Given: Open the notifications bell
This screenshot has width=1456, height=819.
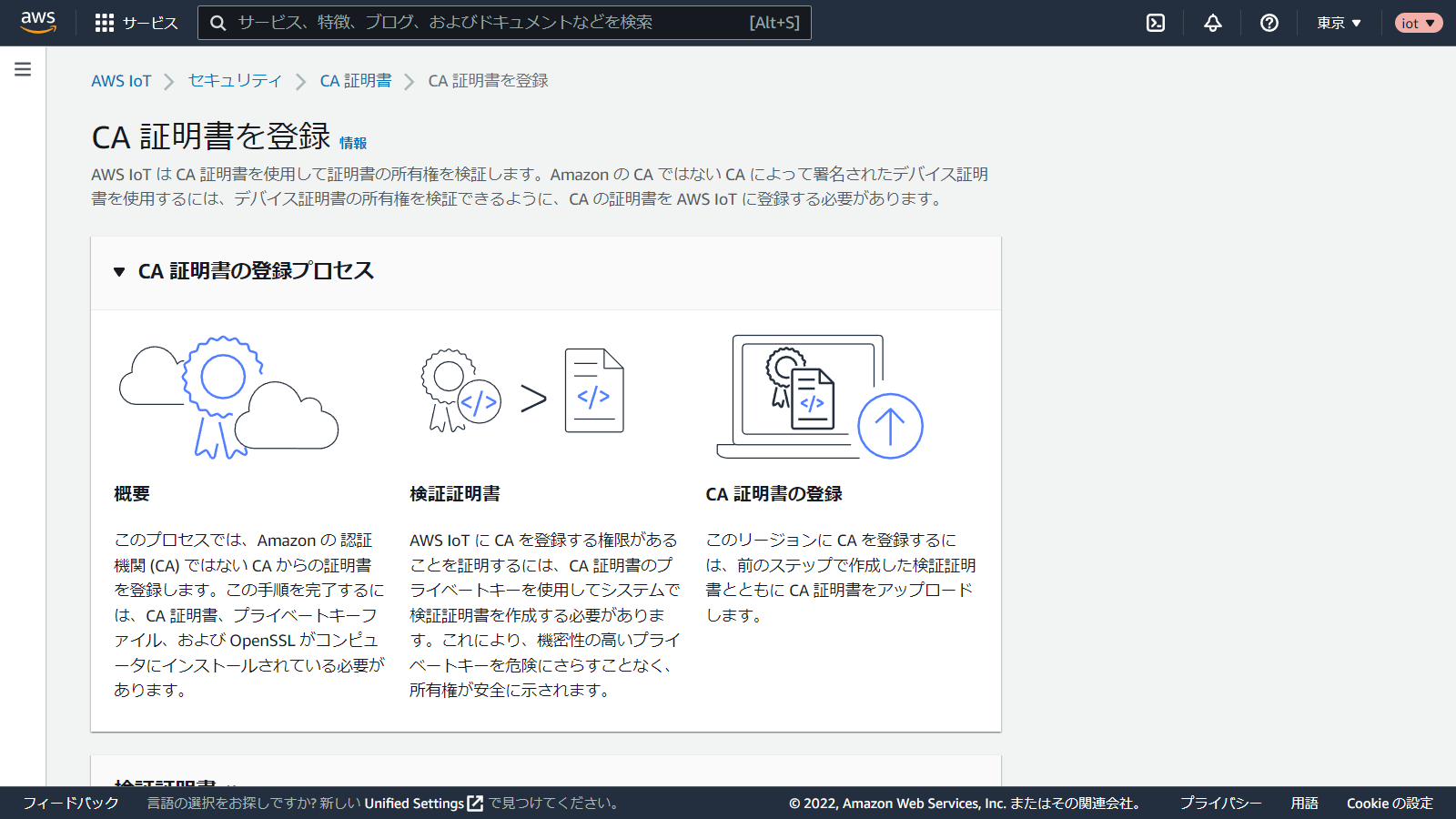Looking at the screenshot, I should [1213, 23].
